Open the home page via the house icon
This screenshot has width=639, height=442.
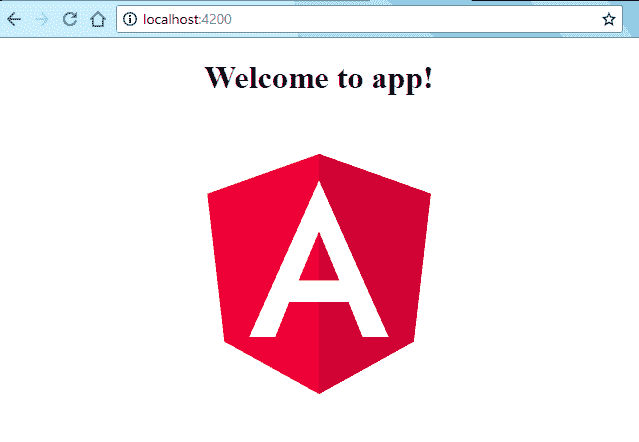tap(98, 19)
